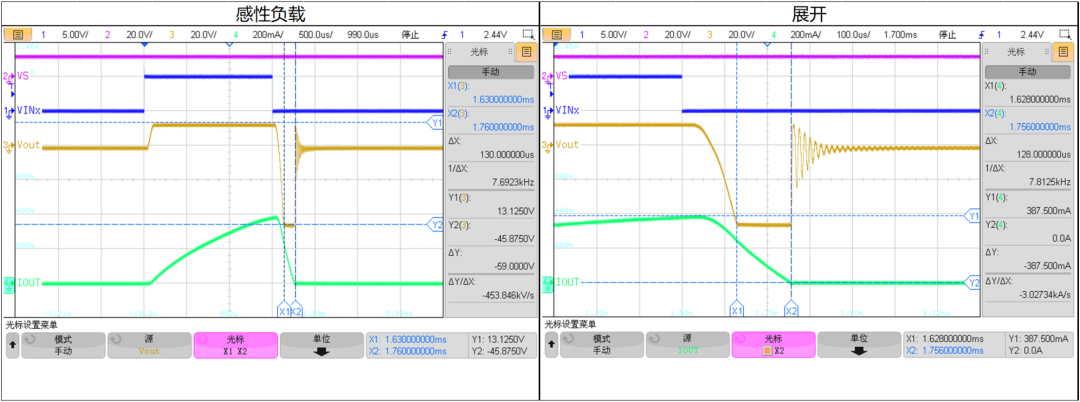Open the 源 IOUT softkey in right scope

[689, 345]
